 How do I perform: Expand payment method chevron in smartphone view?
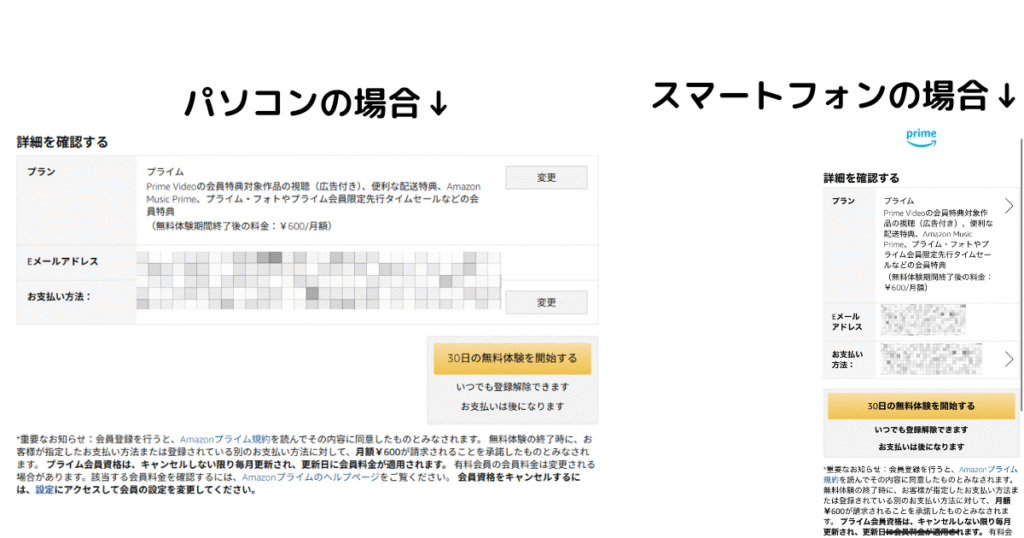point(1009,359)
